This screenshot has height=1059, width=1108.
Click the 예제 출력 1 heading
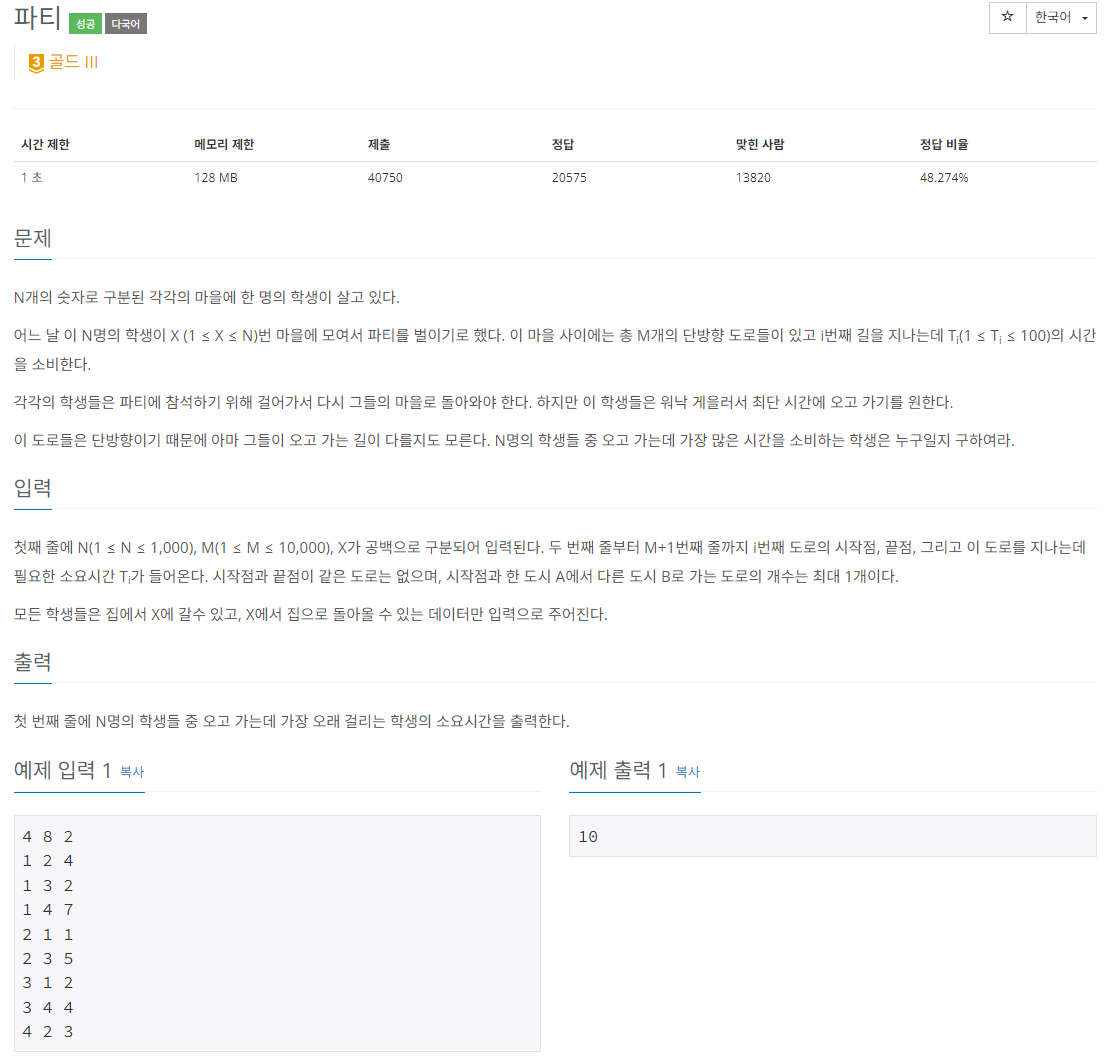coord(618,770)
